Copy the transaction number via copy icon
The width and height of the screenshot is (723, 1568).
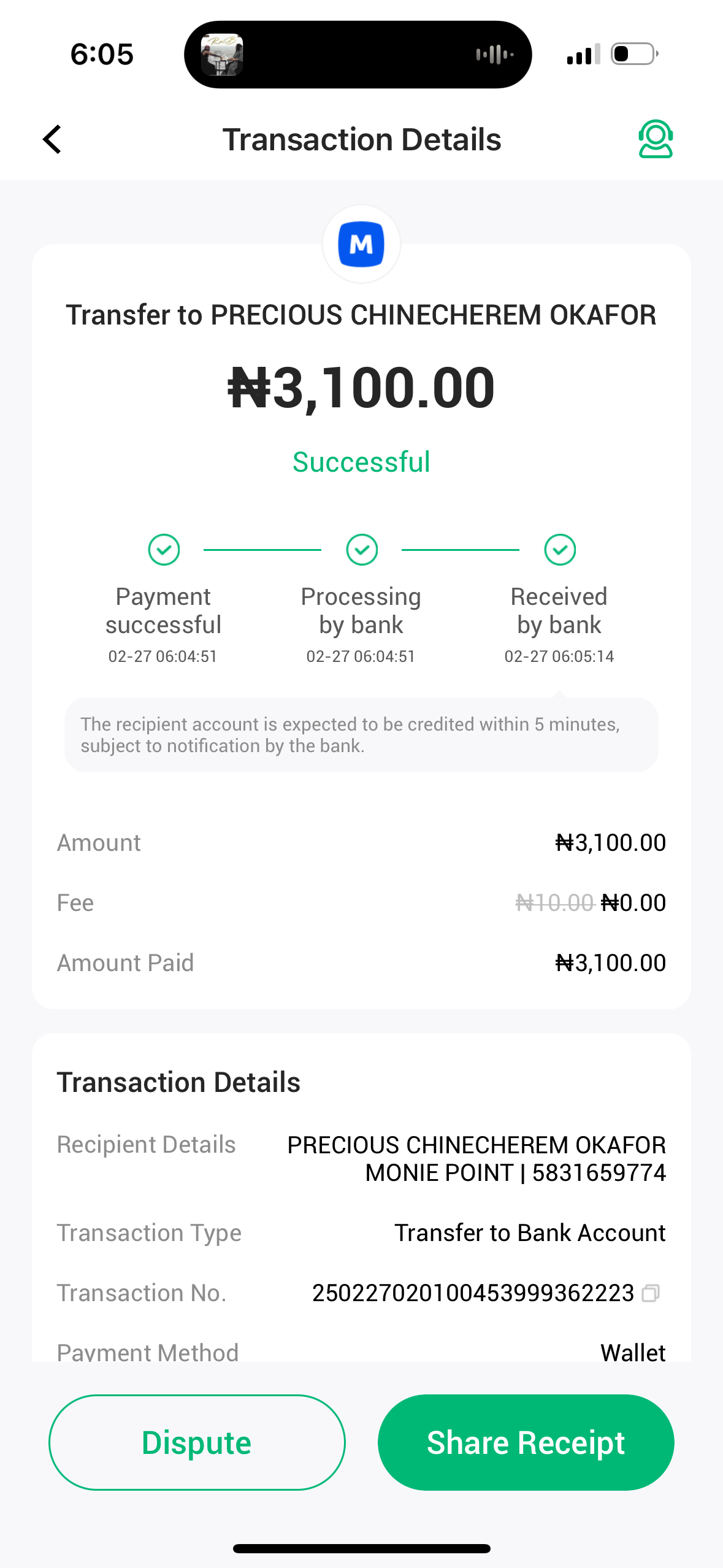coord(650,1293)
